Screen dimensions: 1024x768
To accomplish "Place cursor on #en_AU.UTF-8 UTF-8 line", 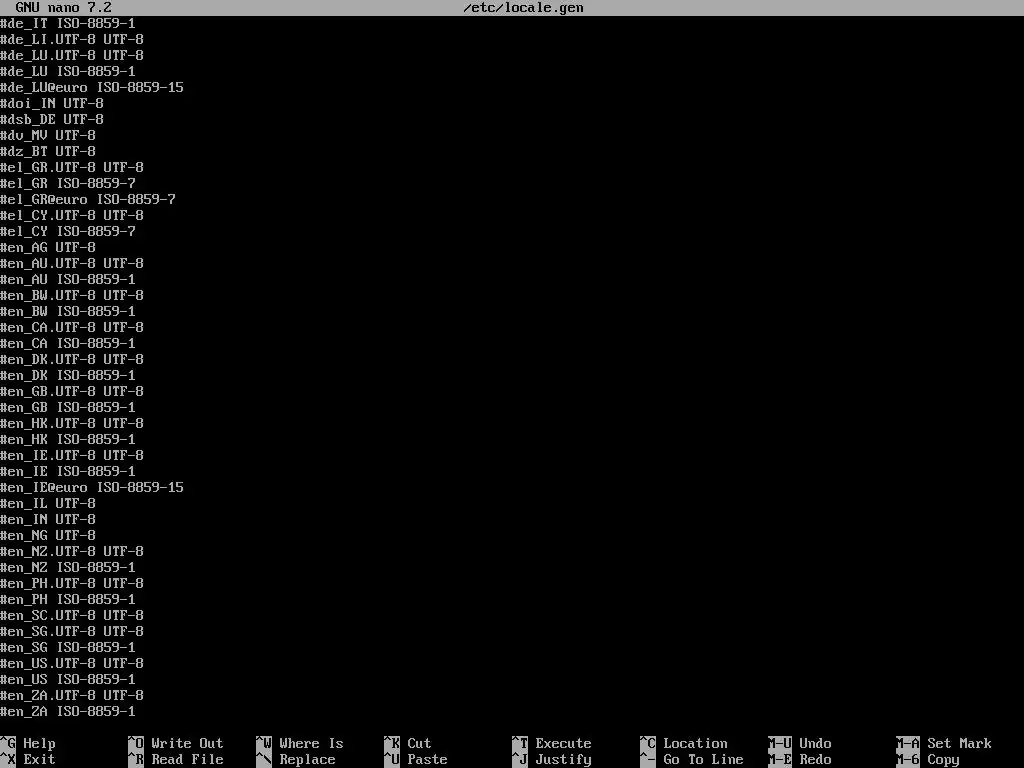I will click(72, 263).
